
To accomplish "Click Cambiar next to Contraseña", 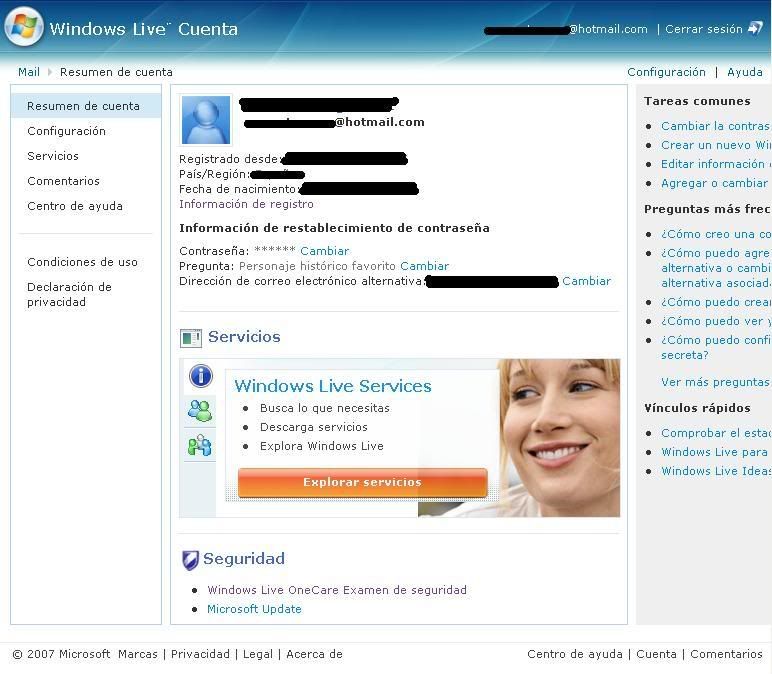I will [x=324, y=251].
